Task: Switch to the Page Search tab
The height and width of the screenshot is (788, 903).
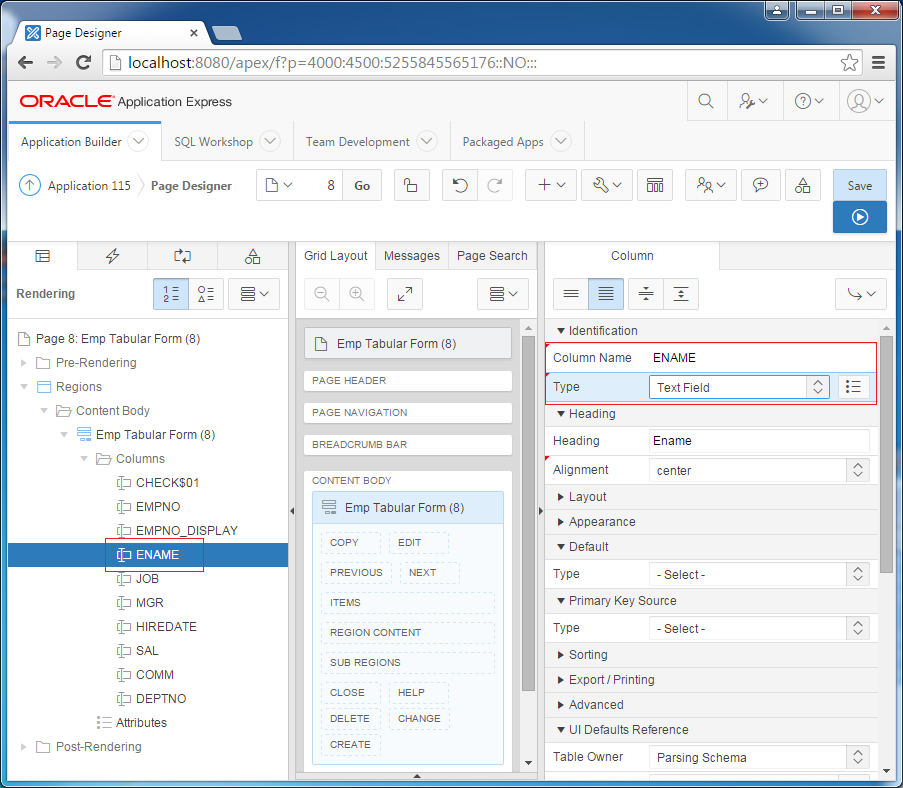Action: tap(492, 256)
